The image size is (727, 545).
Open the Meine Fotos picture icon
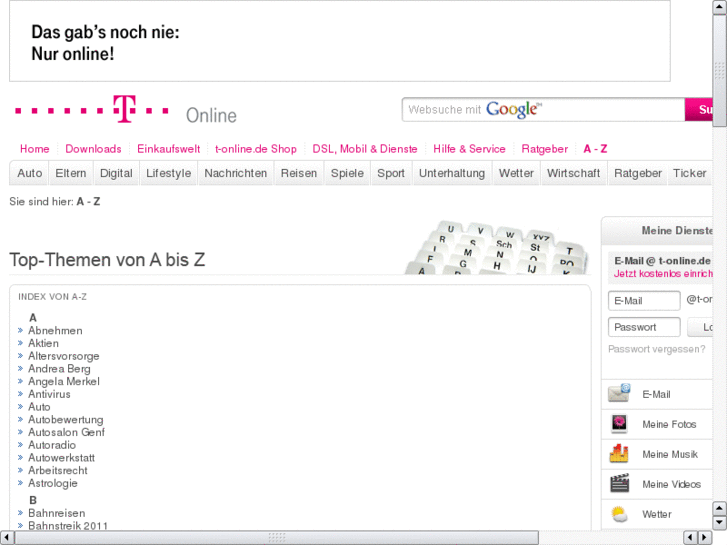pos(619,423)
